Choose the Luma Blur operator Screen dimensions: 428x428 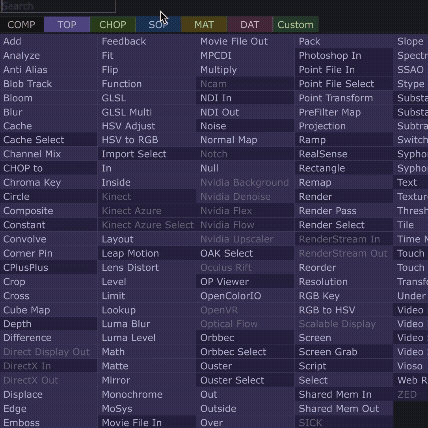pos(147,324)
